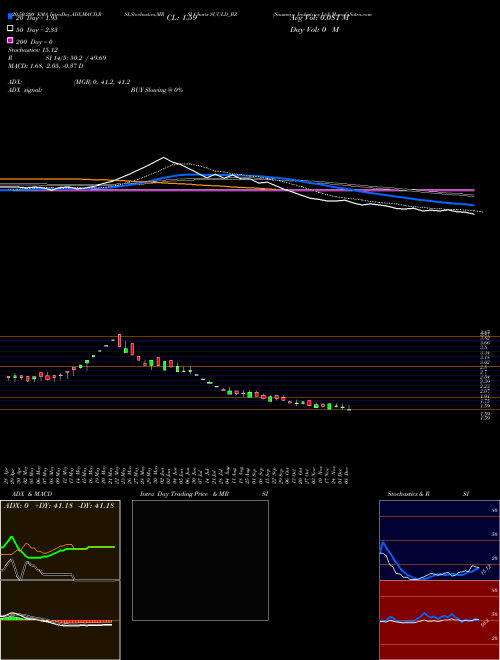Click the red MACD histogram bars
Viewport: 500px width, 660px height.
pyautogui.click(x=82, y=621)
